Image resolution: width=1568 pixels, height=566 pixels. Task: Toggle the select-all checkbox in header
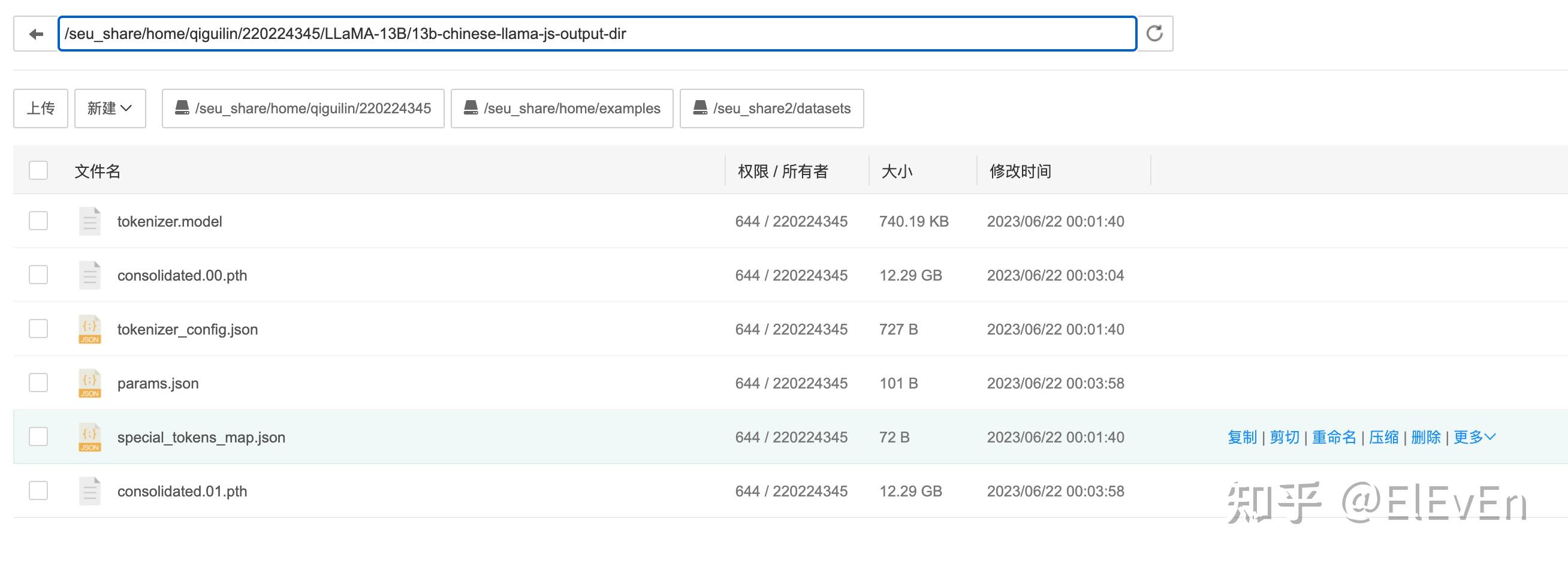pyautogui.click(x=38, y=170)
